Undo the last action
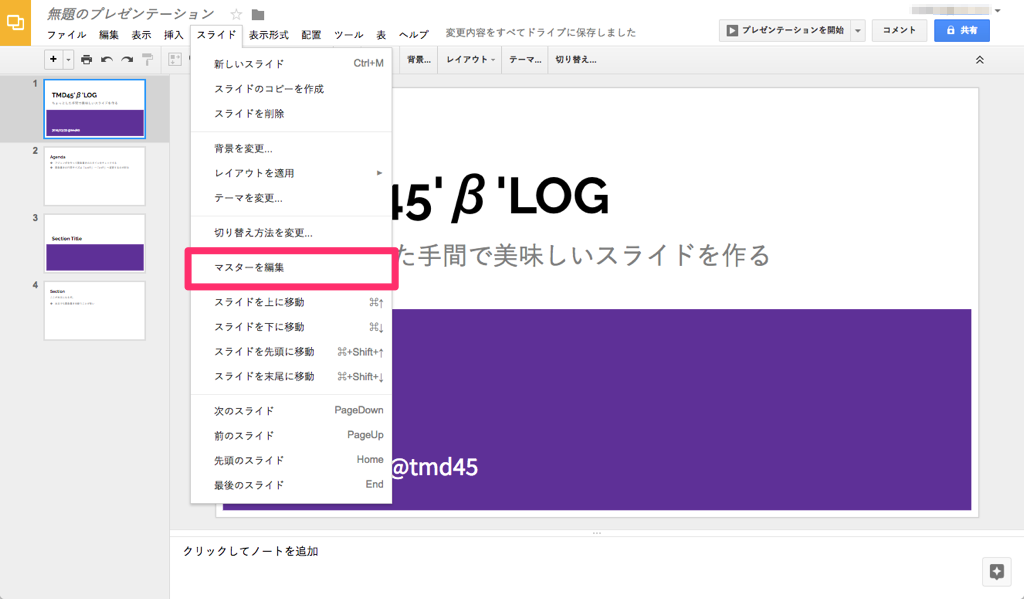 click(106, 59)
